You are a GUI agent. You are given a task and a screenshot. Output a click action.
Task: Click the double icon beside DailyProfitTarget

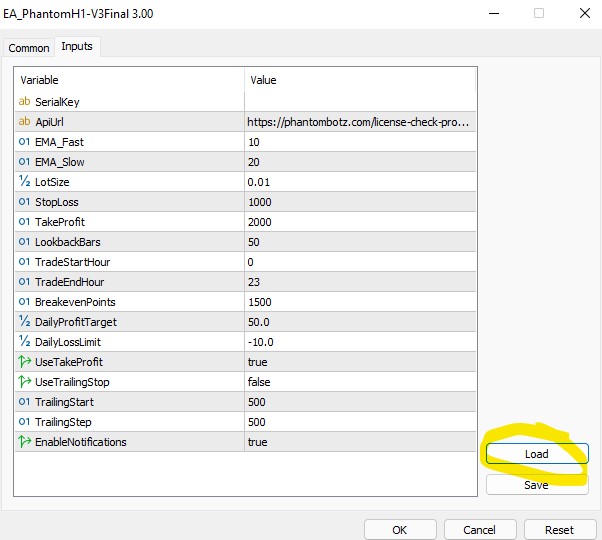coord(24,321)
